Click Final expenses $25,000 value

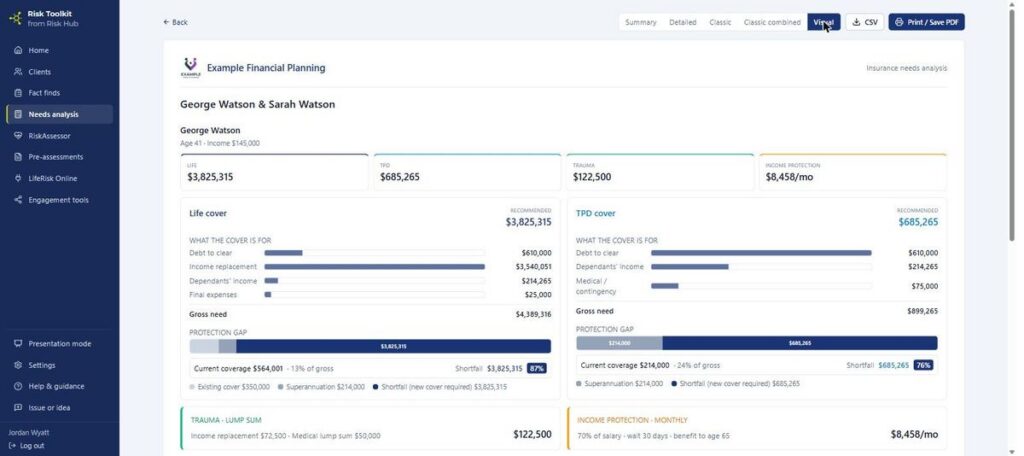(538, 295)
